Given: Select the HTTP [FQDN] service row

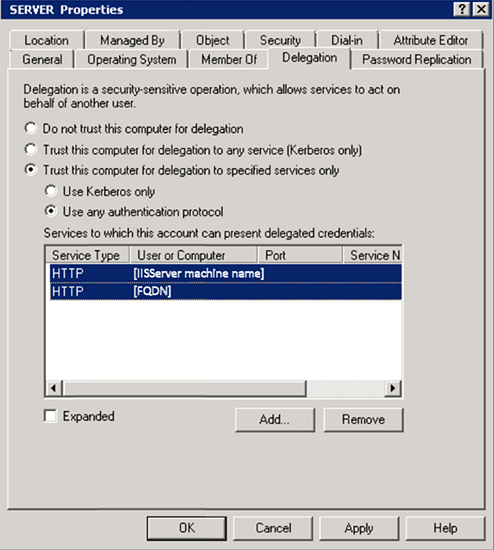Looking at the screenshot, I should coord(226,291).
